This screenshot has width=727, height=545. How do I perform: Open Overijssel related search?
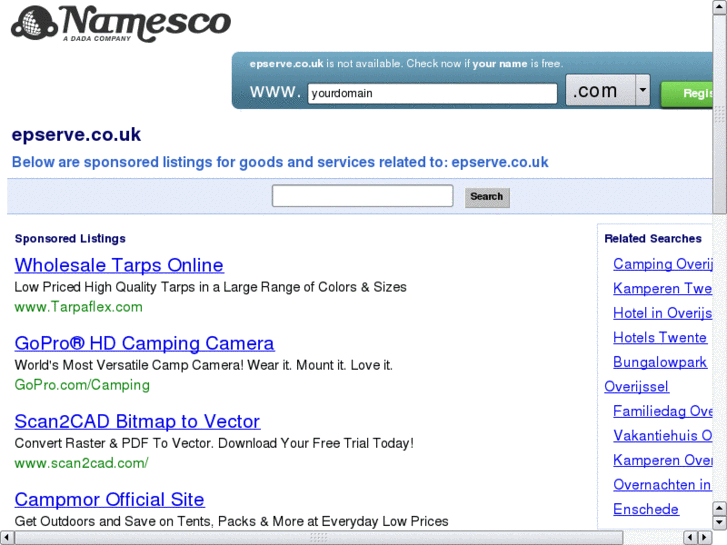[x=637, y=387]
